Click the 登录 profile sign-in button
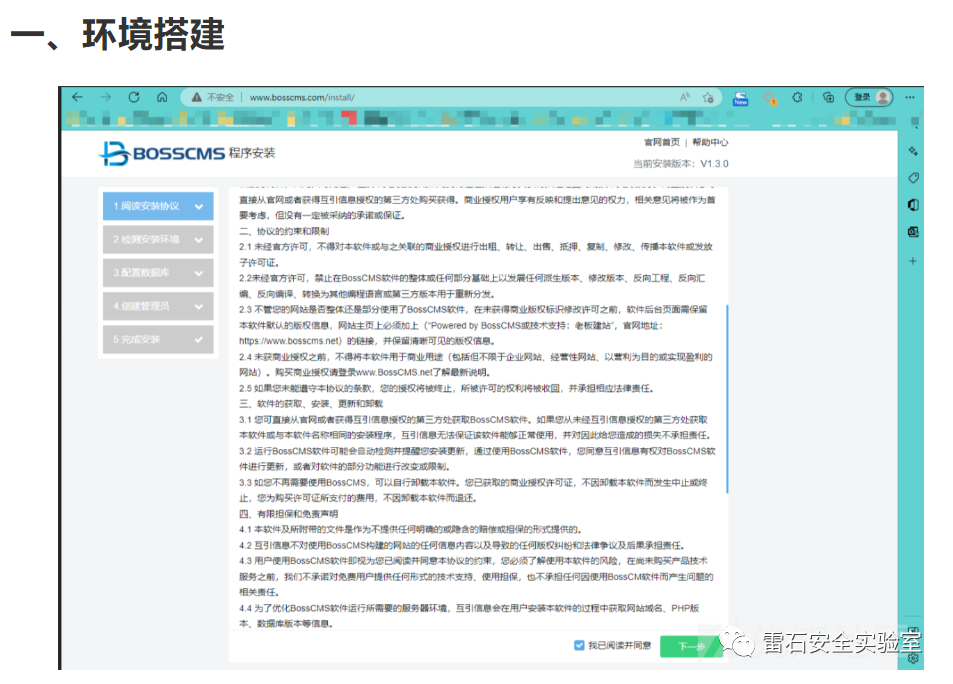Image resolution: width=953 pixels, height=684 pixels. point(869,97)
